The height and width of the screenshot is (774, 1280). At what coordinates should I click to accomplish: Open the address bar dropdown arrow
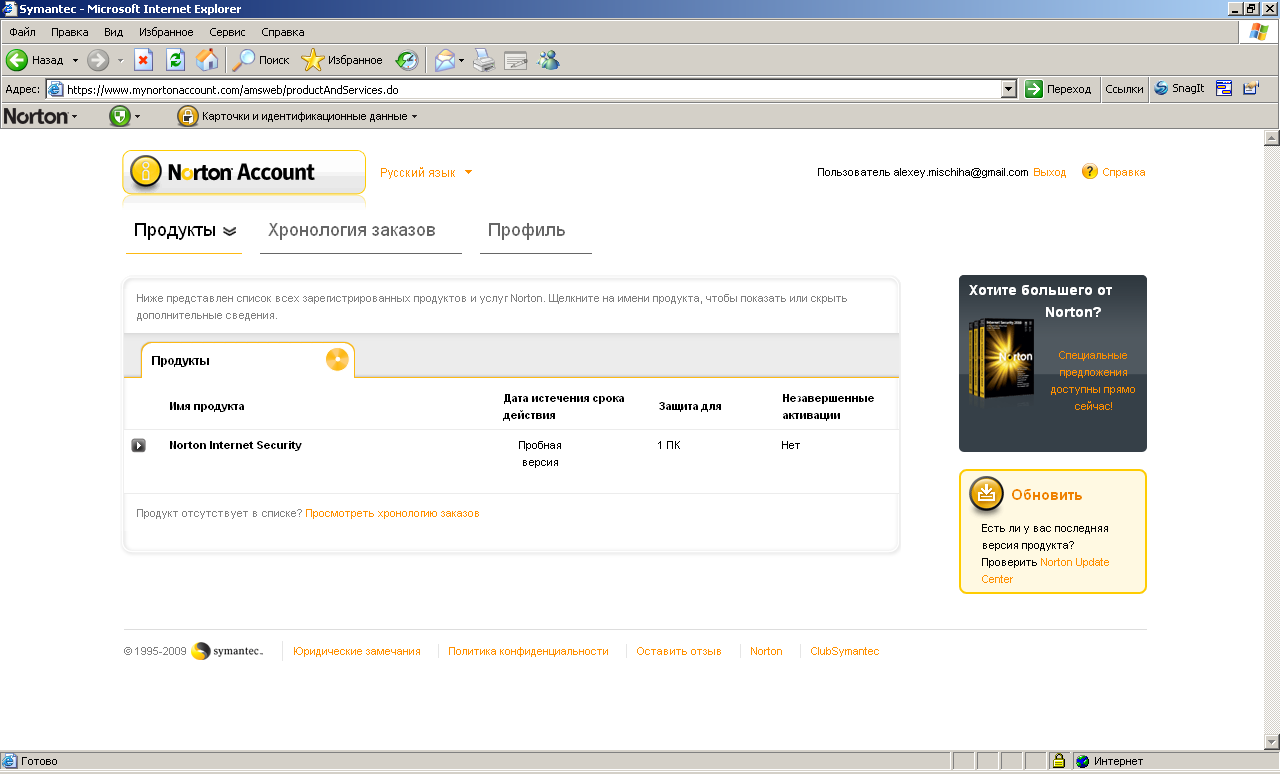[x=1009, y=89]
